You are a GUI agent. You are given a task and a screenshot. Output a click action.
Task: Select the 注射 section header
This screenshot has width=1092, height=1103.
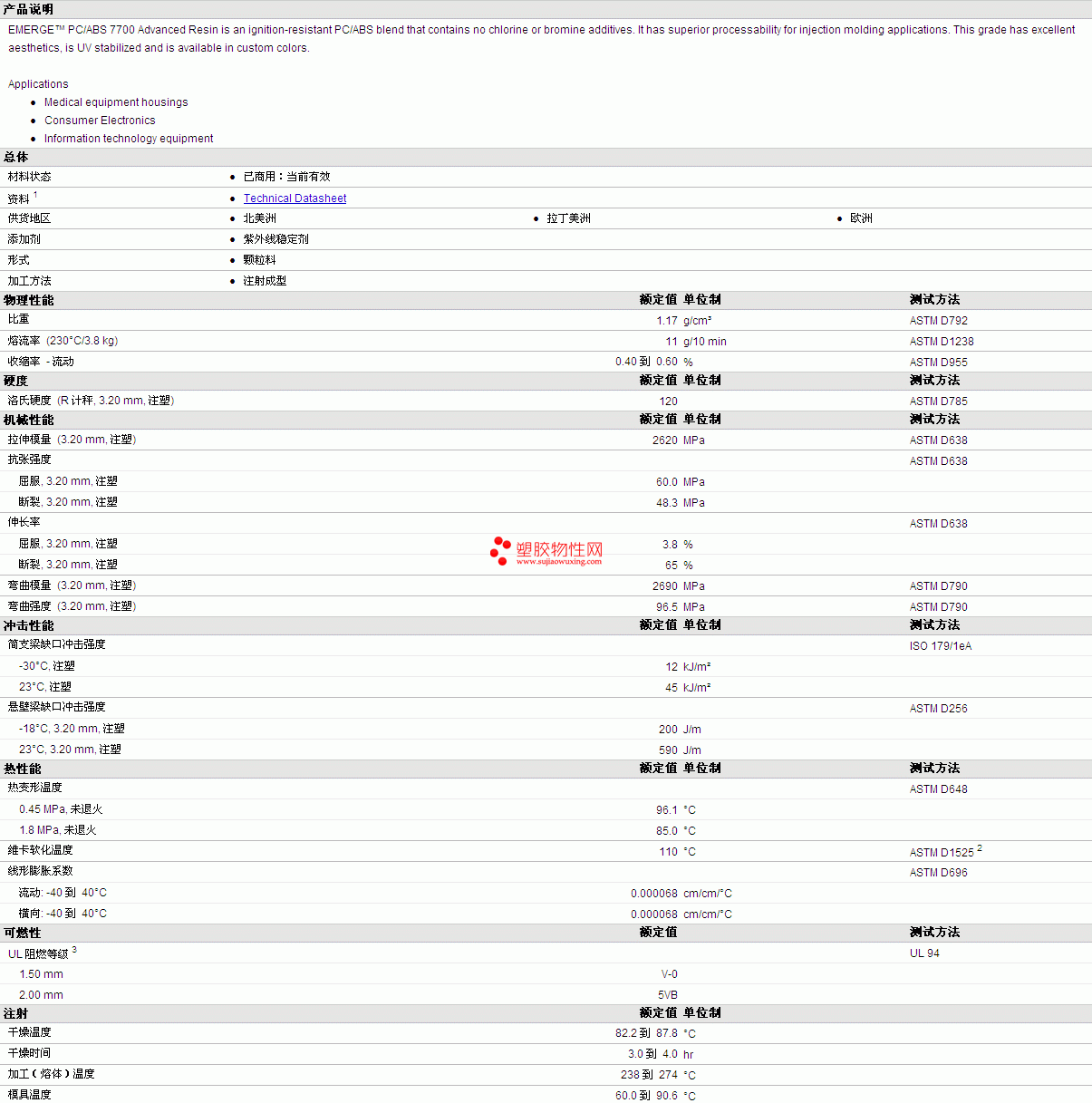(x=15, y=1013)
